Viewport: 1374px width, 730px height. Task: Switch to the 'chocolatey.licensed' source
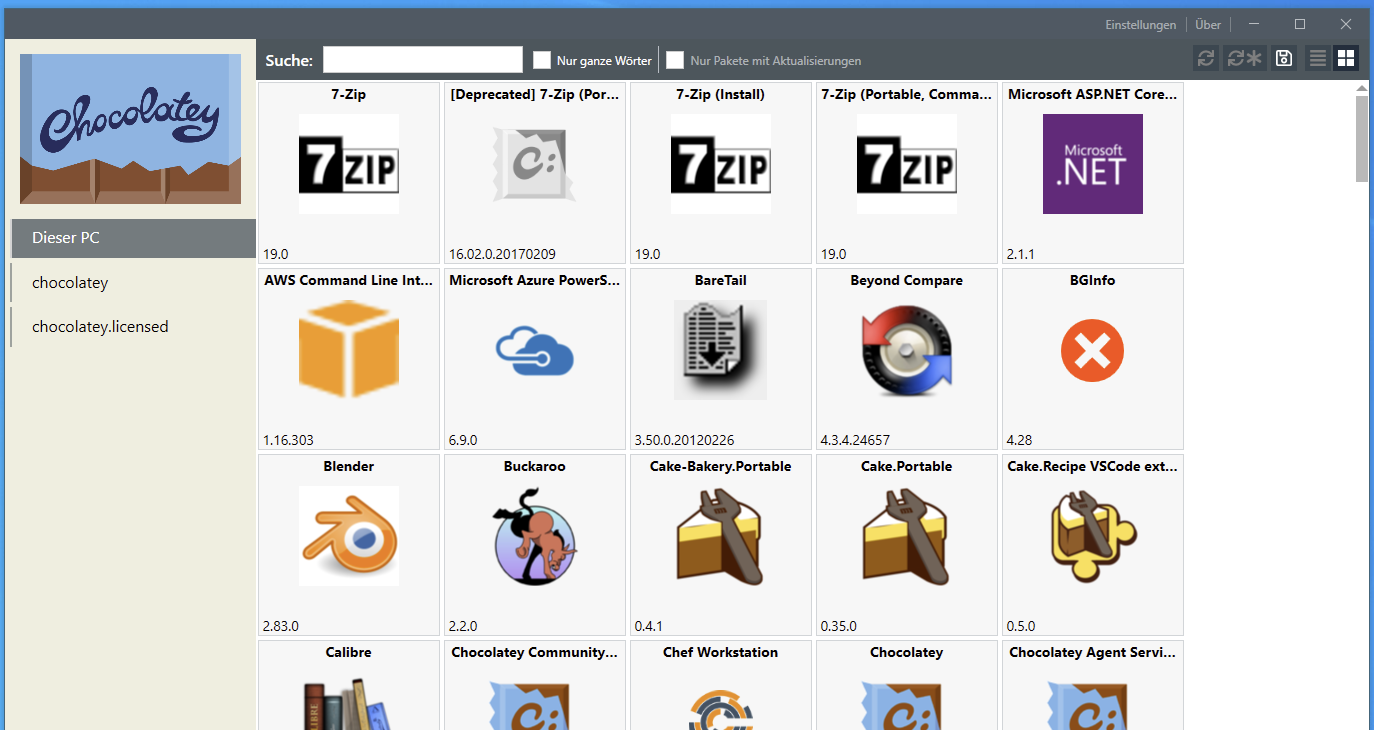[134, 327]
